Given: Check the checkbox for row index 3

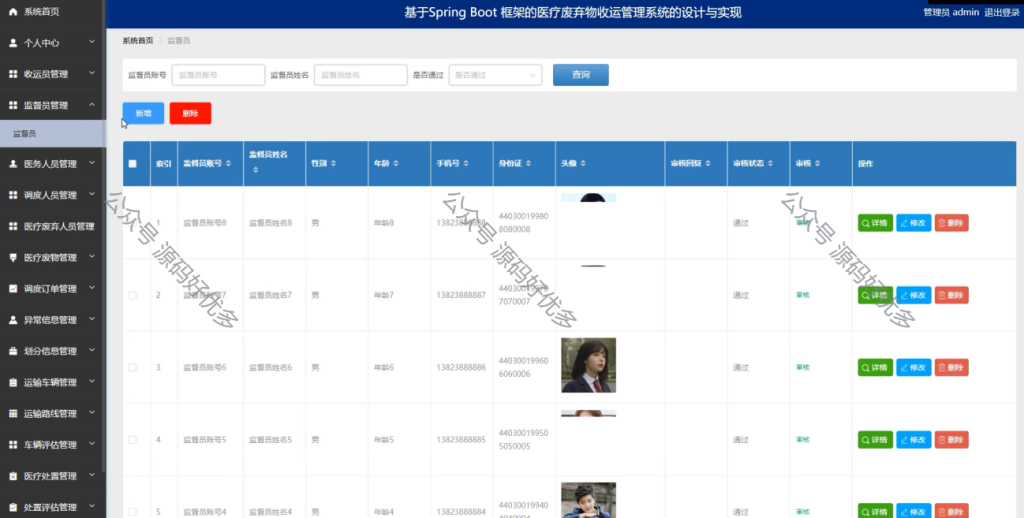Looking at the screenshot, I should (133, 368).
